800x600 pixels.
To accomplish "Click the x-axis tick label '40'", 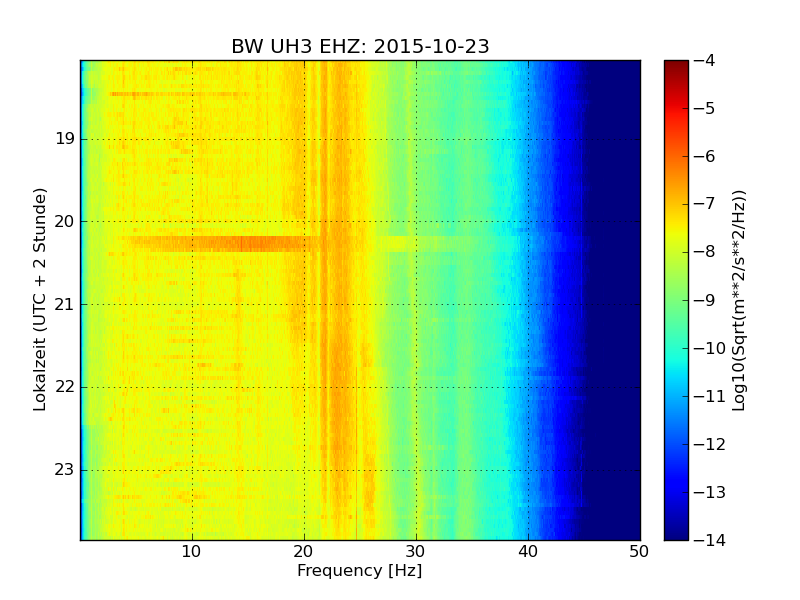I will tap(528, 552).
